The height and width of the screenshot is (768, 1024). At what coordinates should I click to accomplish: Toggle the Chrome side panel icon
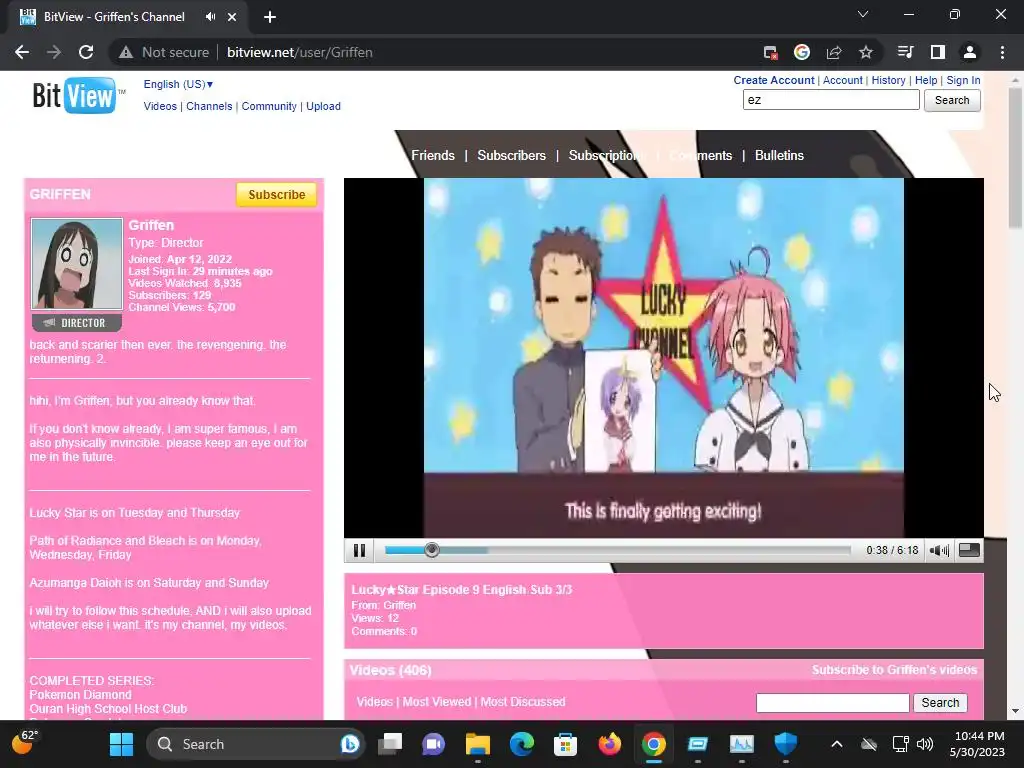tap(938, 52)
